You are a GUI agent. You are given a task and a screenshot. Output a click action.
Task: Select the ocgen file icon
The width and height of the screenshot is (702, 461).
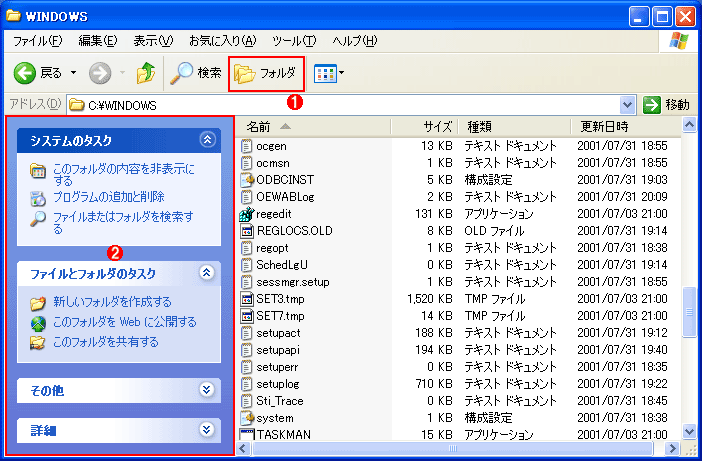coord(247,146)
